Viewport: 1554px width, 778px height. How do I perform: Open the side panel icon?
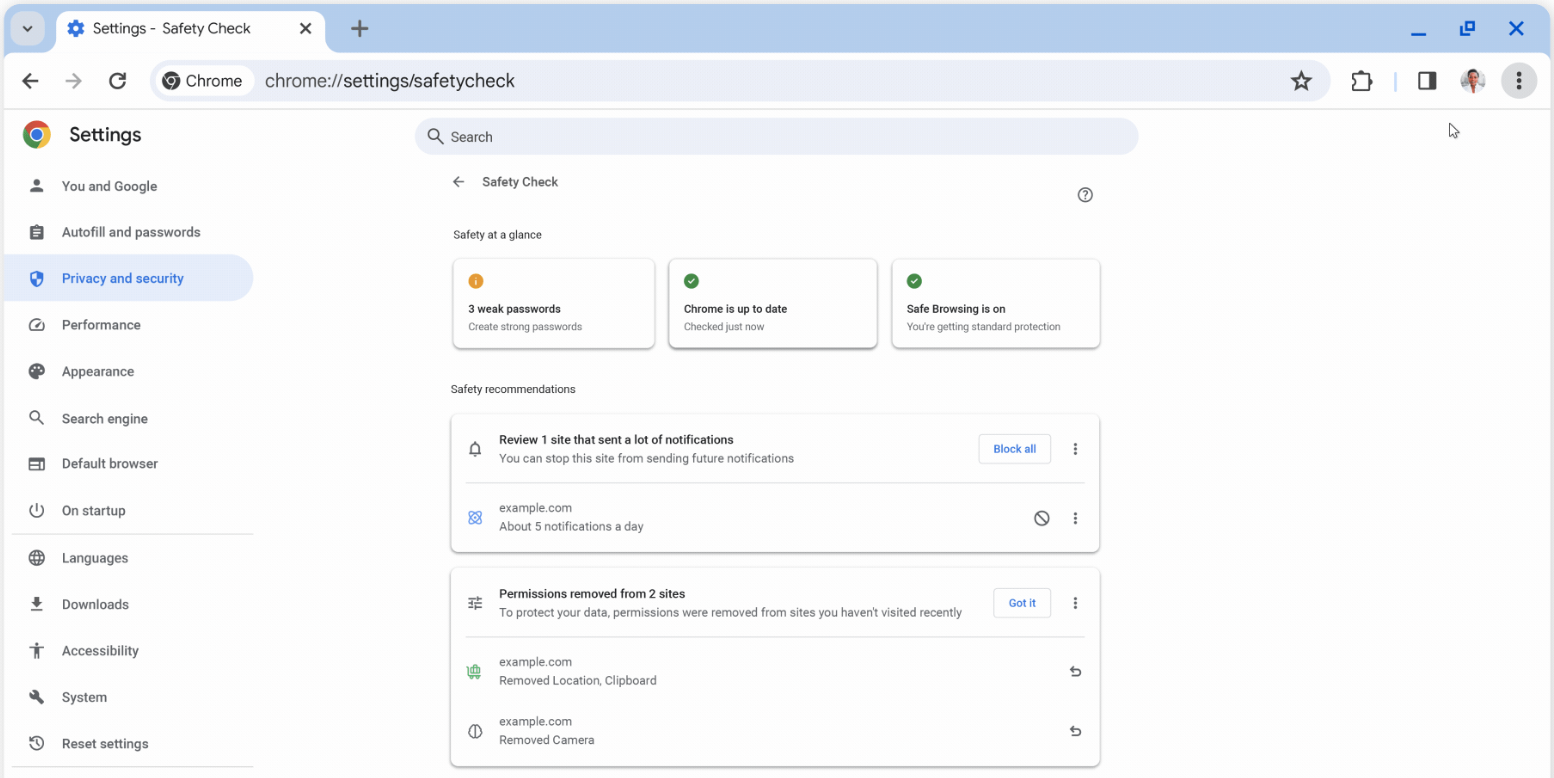1426,81
